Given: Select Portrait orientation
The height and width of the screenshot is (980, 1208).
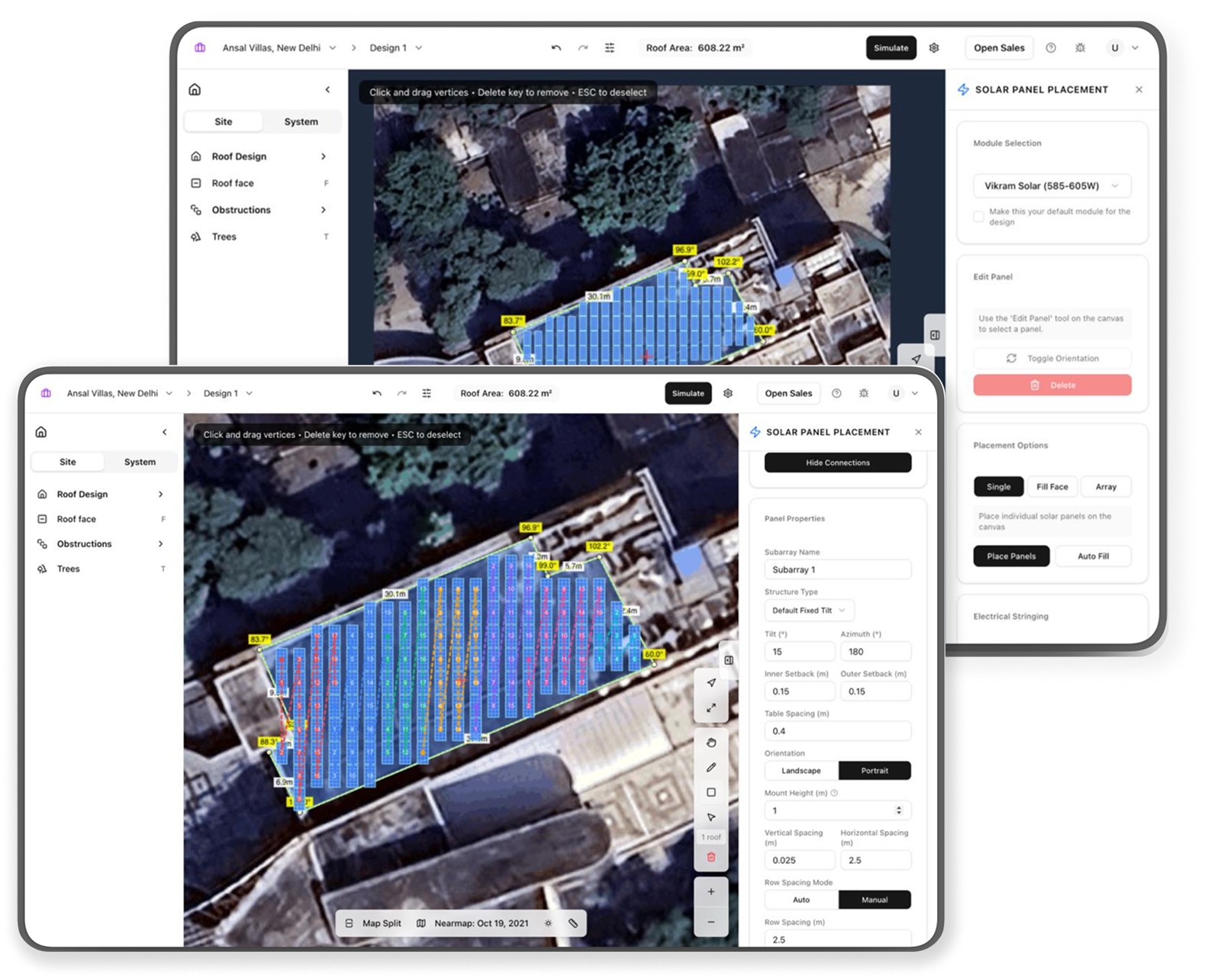Looking at the screenshot, I should pos(875,771).
